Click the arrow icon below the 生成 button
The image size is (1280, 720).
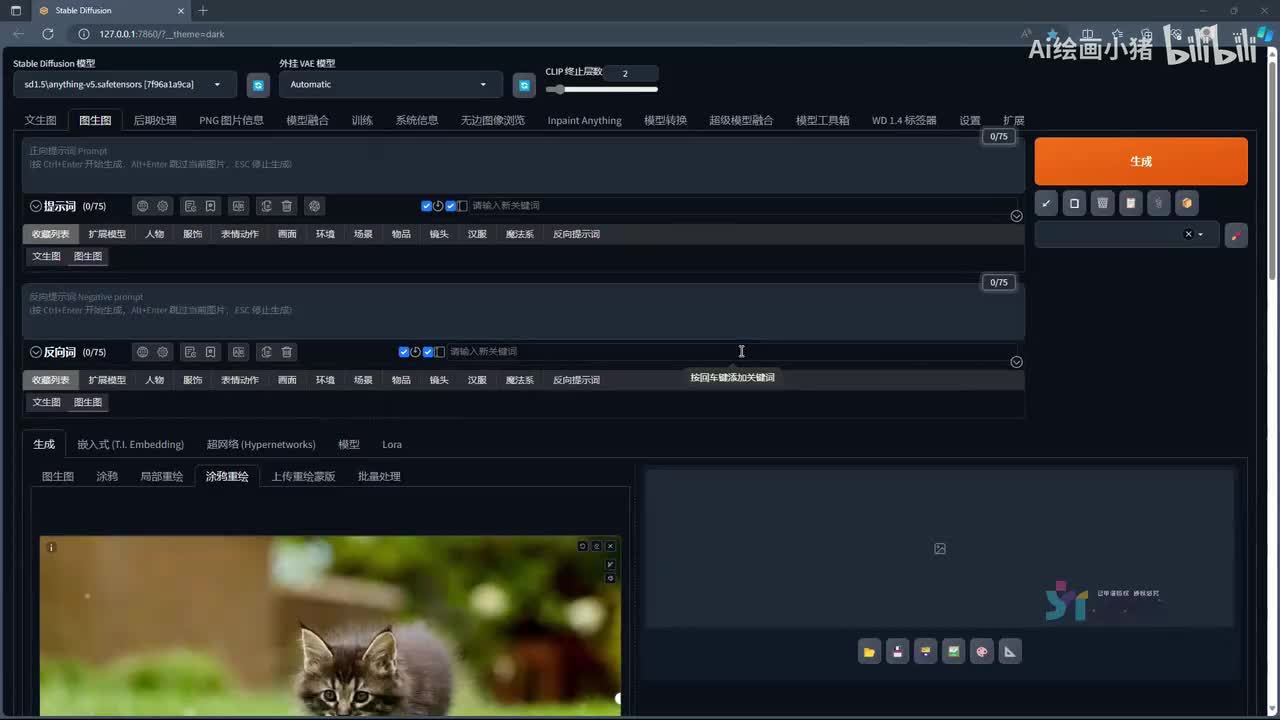[1046, 203]
